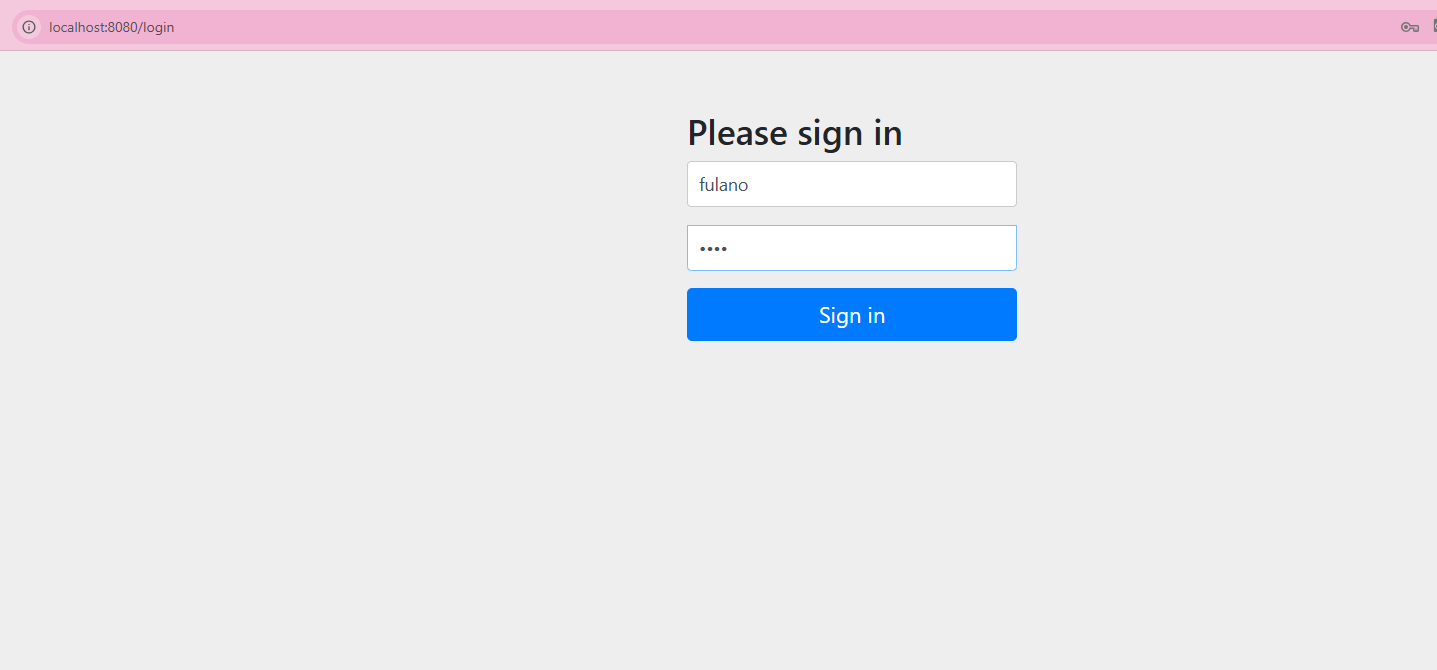Open the saved passwords key icon
This screenshot has height=670, width=1437.
point(1410,27)
